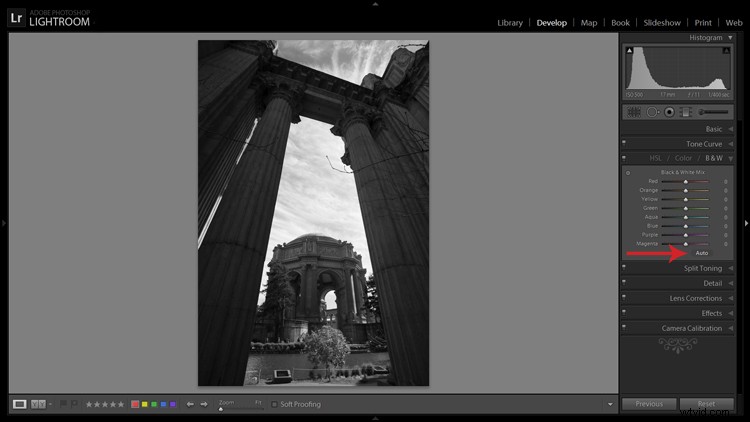This screenshot has width=750, height=422.
Task: Expand the Split Toning panel
Action: 730,268
